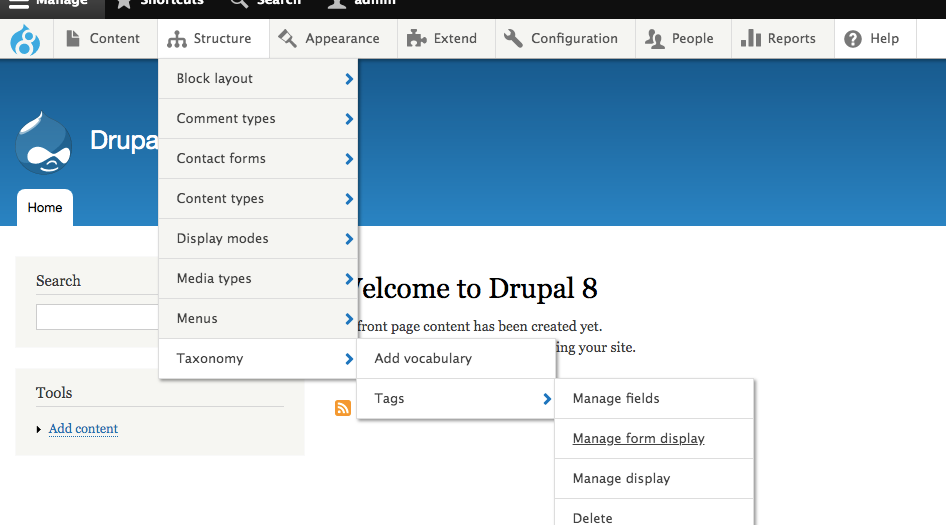
Task: Expand the Display modes submenu arrow
Action: click(x=349, y=239)
